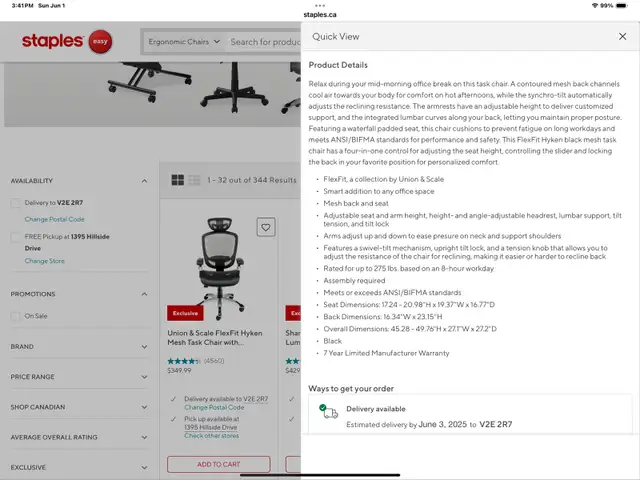The height and width of the screenshot is (480, 640).
Task: Switch to list view layout
Action: click(x=194, y=180)
